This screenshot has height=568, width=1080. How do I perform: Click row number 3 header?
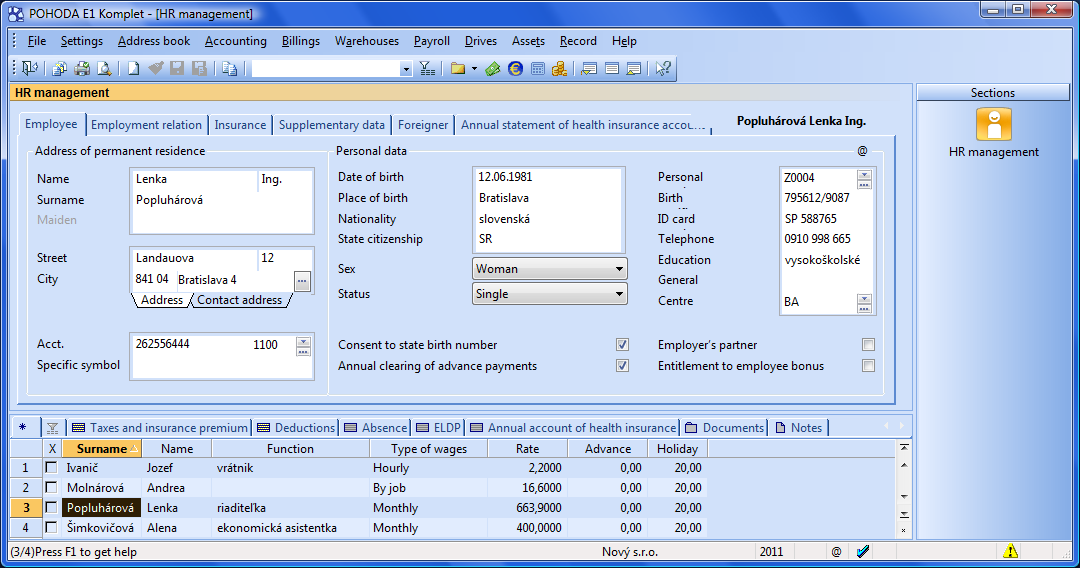coord(26,507)
